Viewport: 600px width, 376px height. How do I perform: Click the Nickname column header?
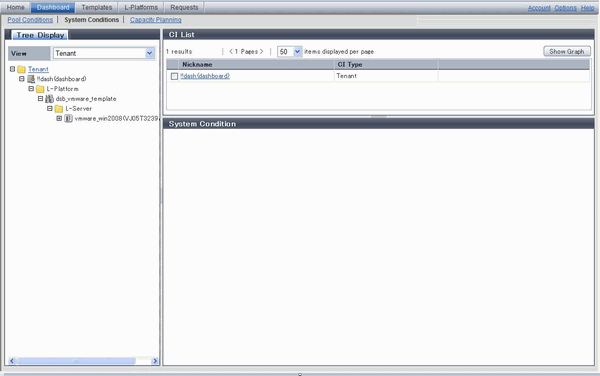[x=256, y=65]
